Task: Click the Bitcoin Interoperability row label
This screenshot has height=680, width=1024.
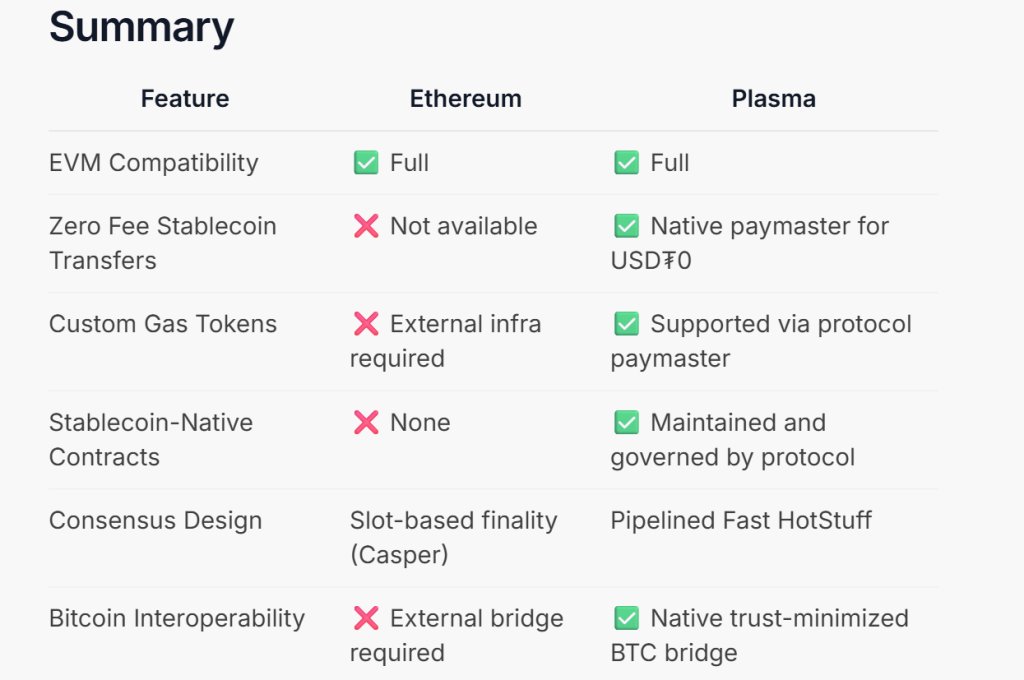Action: pyautogui.click(x=177, y=618)
